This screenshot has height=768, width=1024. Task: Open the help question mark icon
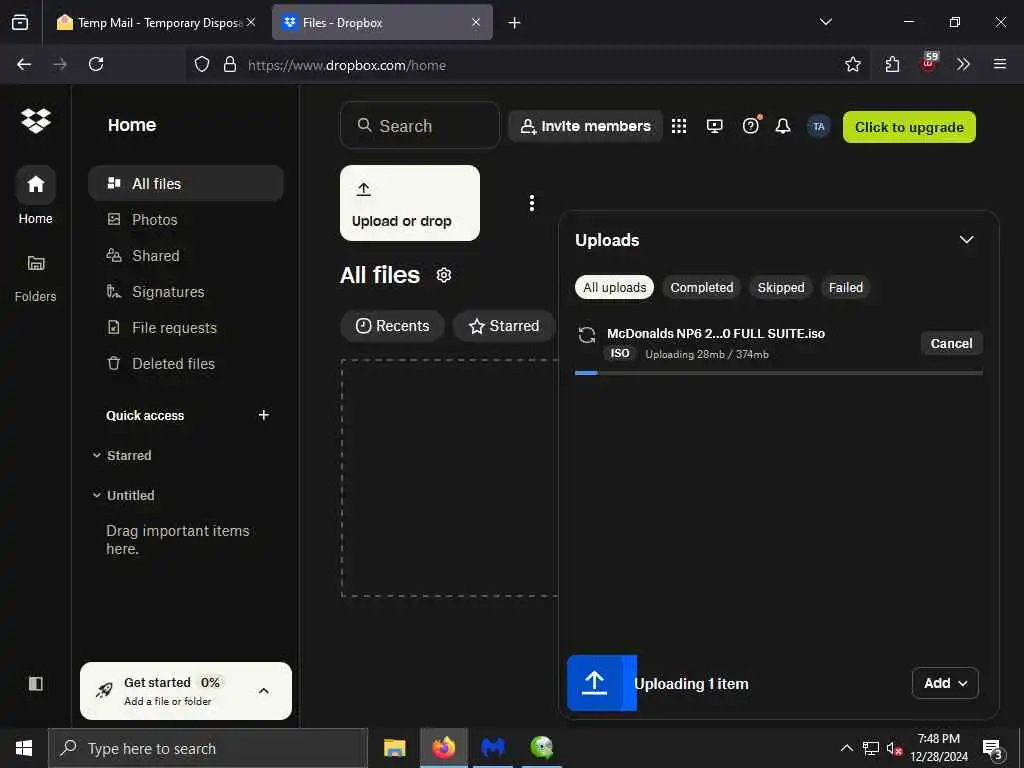[x=751, y=125]
